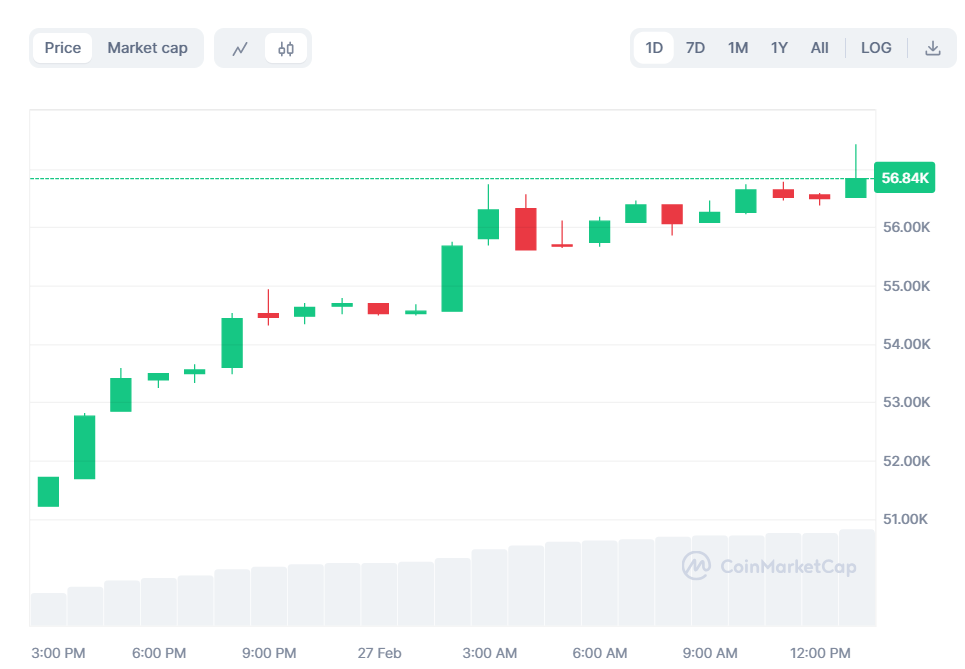Switch to the line chart view
The image size is (965, 669).
pos(240,47)
